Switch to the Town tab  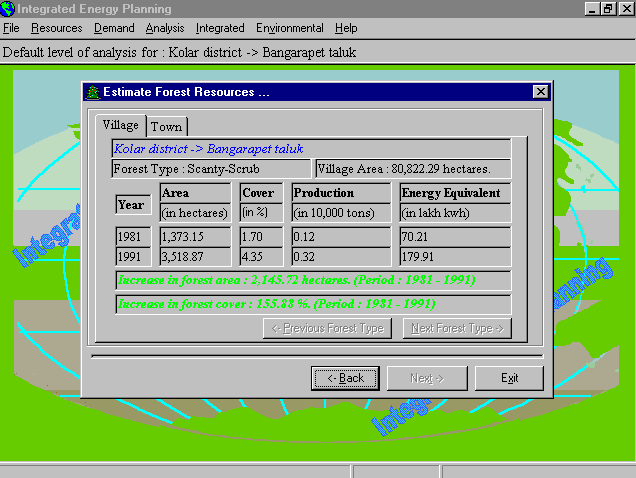(x=166, y=127)
